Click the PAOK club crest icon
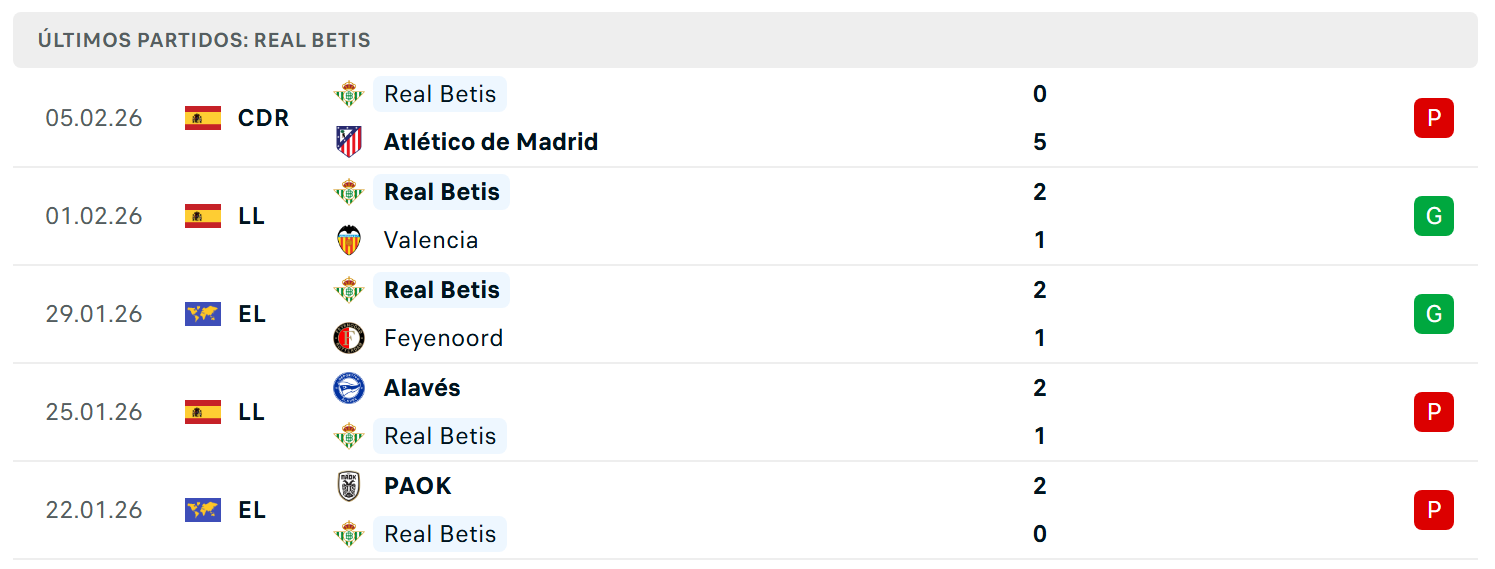This screenshot has width=1495, height=569. [349, 486]
